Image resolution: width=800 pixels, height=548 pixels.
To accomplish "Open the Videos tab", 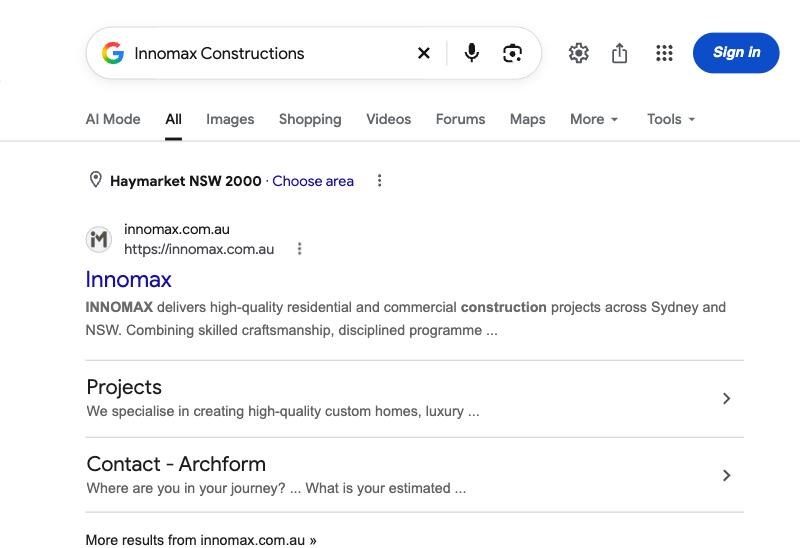I will click(x=389, y=119).
